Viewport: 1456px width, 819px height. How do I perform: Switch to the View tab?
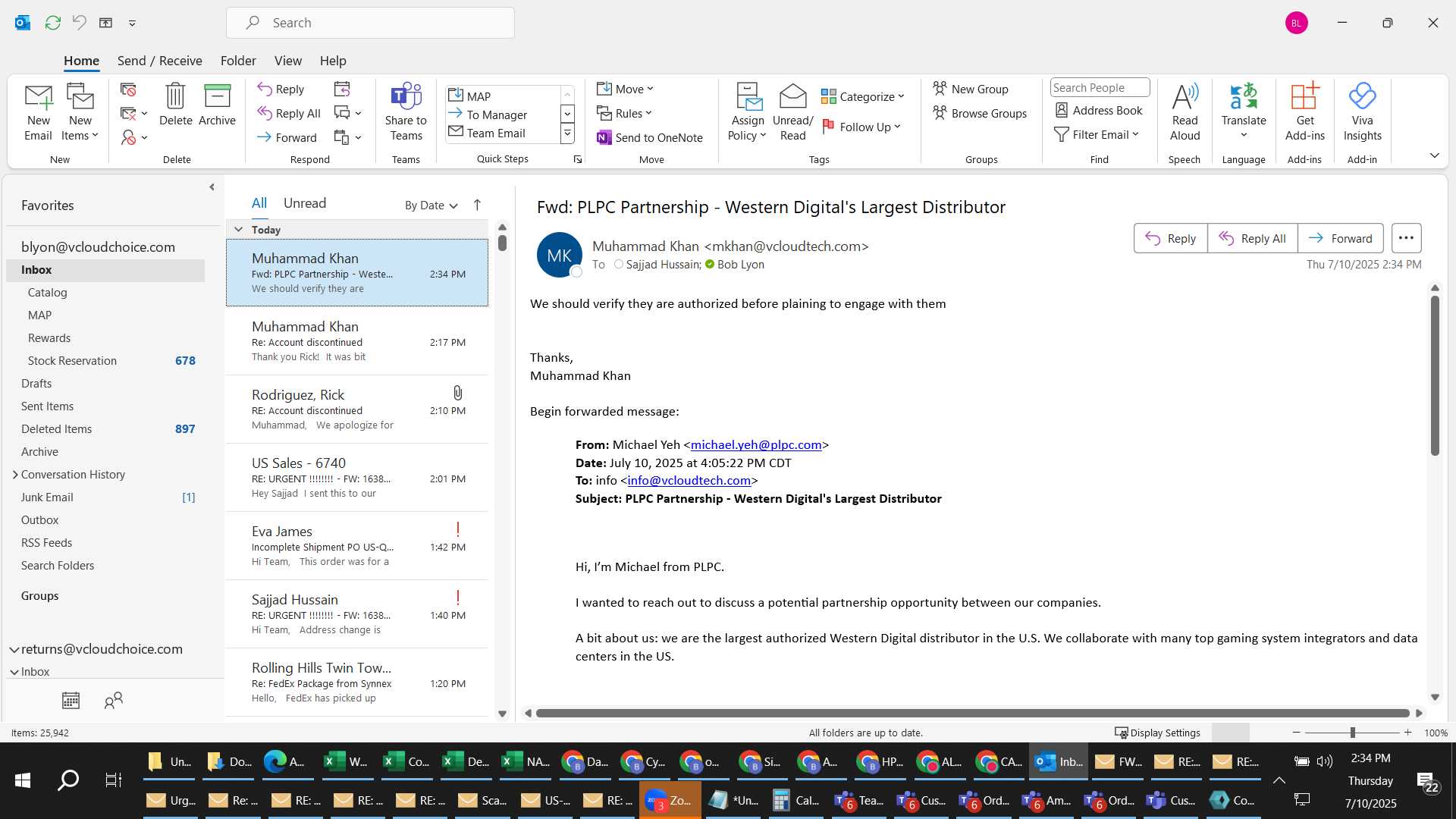(287, 61)
